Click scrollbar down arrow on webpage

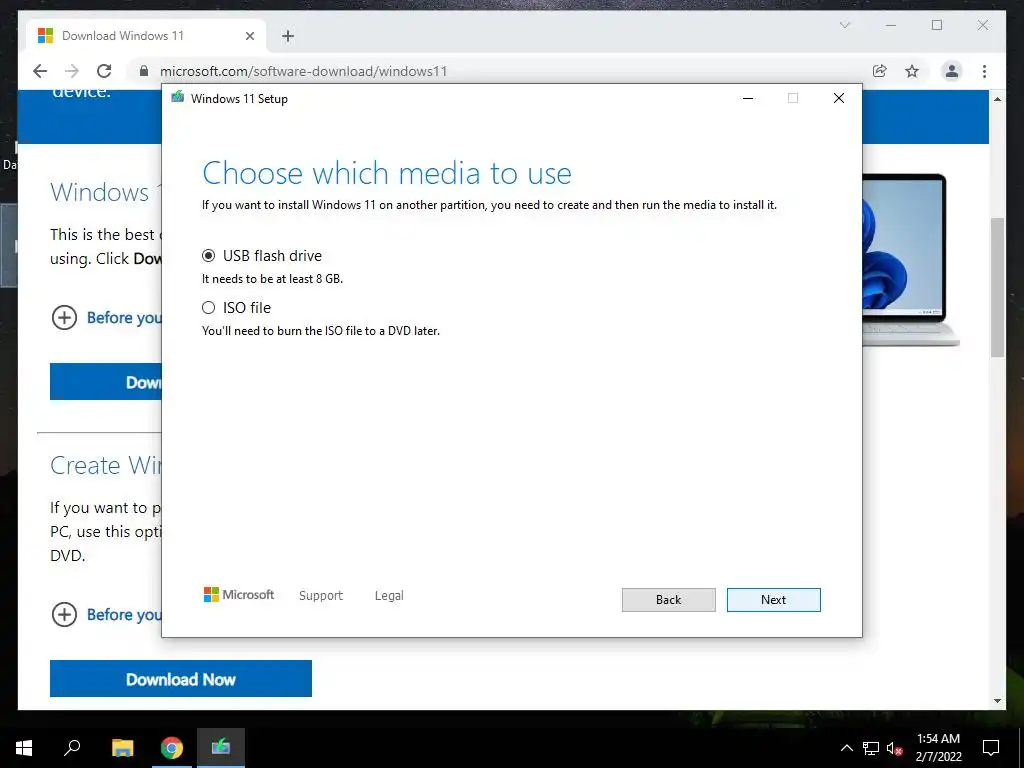[x=997, y=701]
